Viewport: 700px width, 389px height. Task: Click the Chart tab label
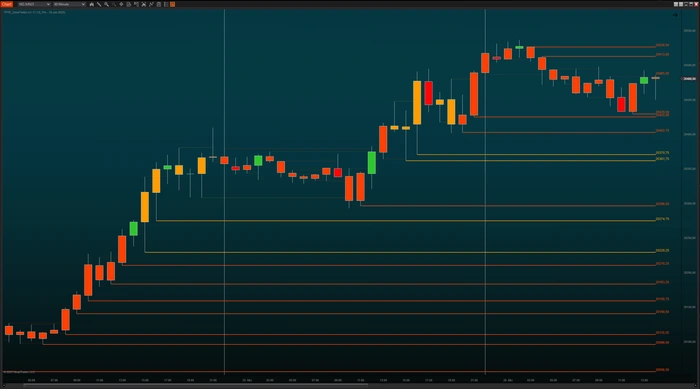pos(7,4)
